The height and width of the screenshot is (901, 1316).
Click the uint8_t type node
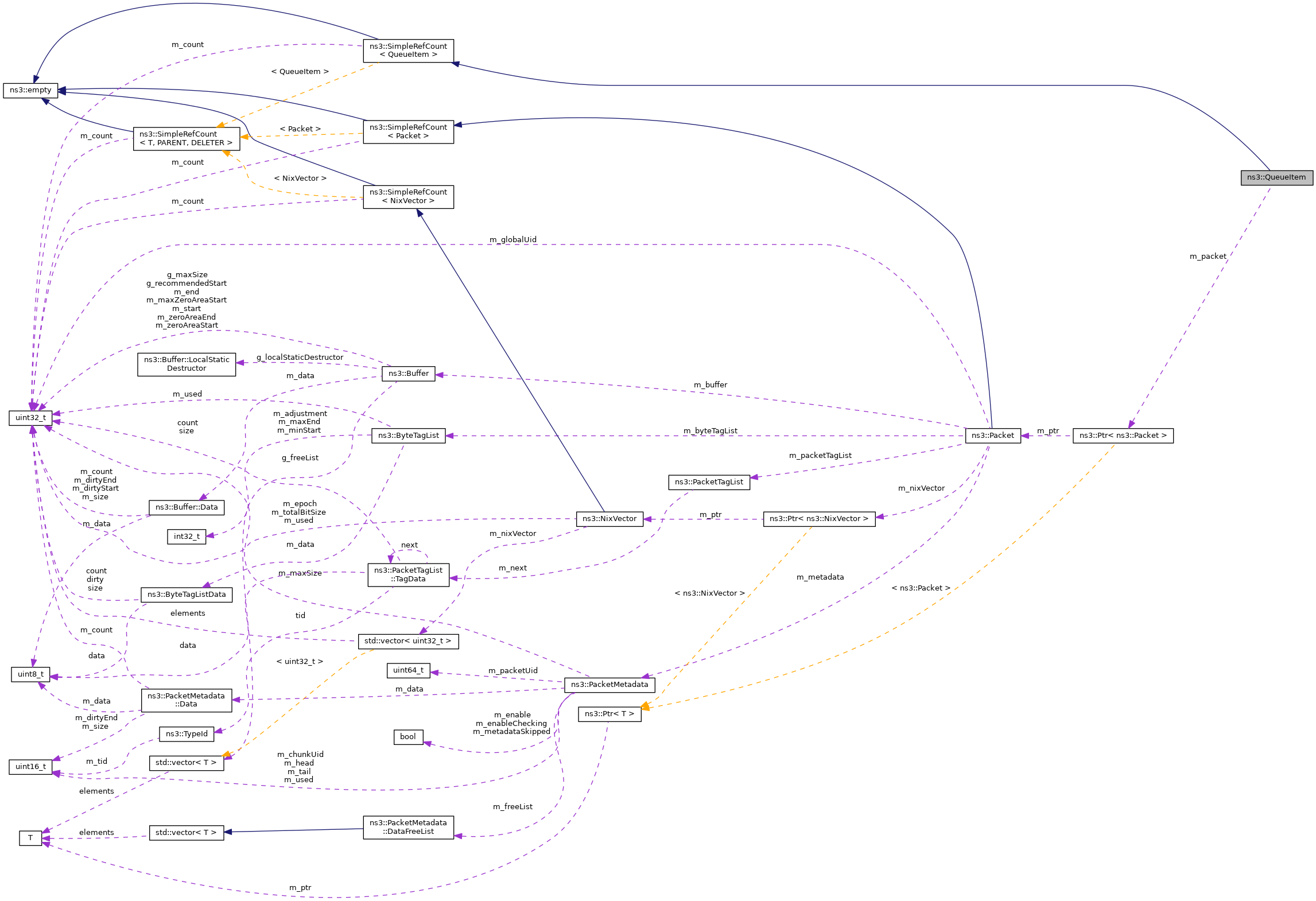pos(30,674)
